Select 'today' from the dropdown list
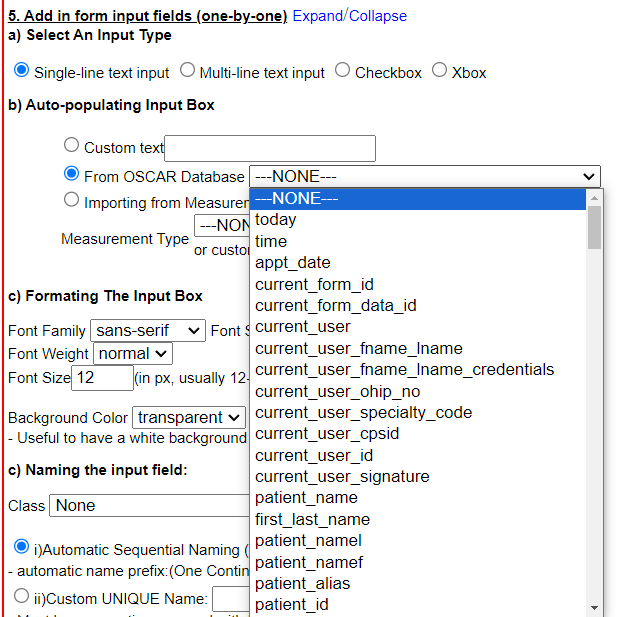Viewport: 622px width, 617px height. tap(276, 220)
